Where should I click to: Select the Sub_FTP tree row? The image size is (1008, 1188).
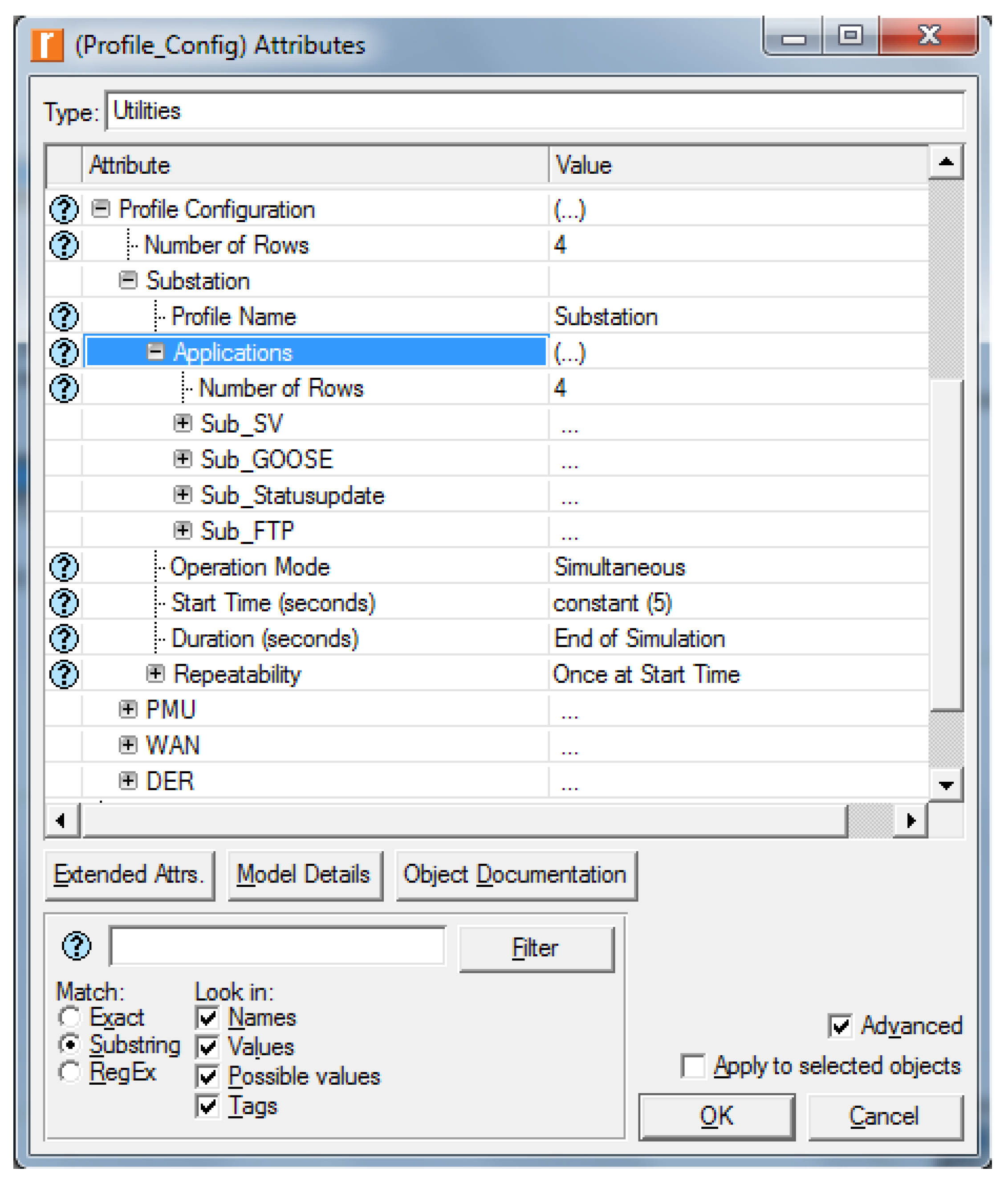tap(247, 531)
